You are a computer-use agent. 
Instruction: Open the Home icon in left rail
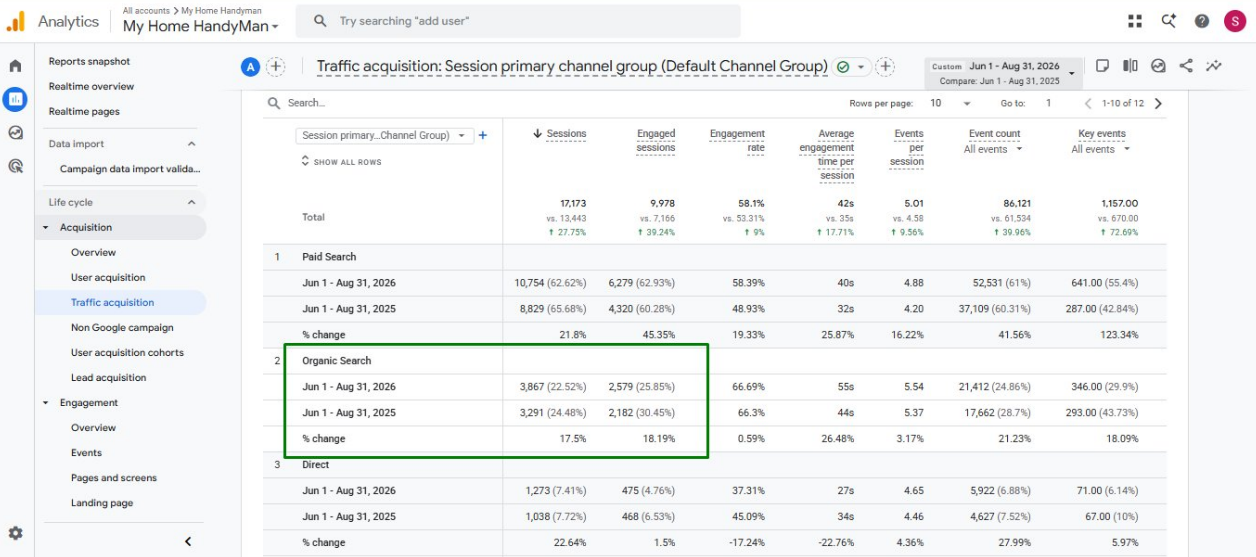coord(15,66)
